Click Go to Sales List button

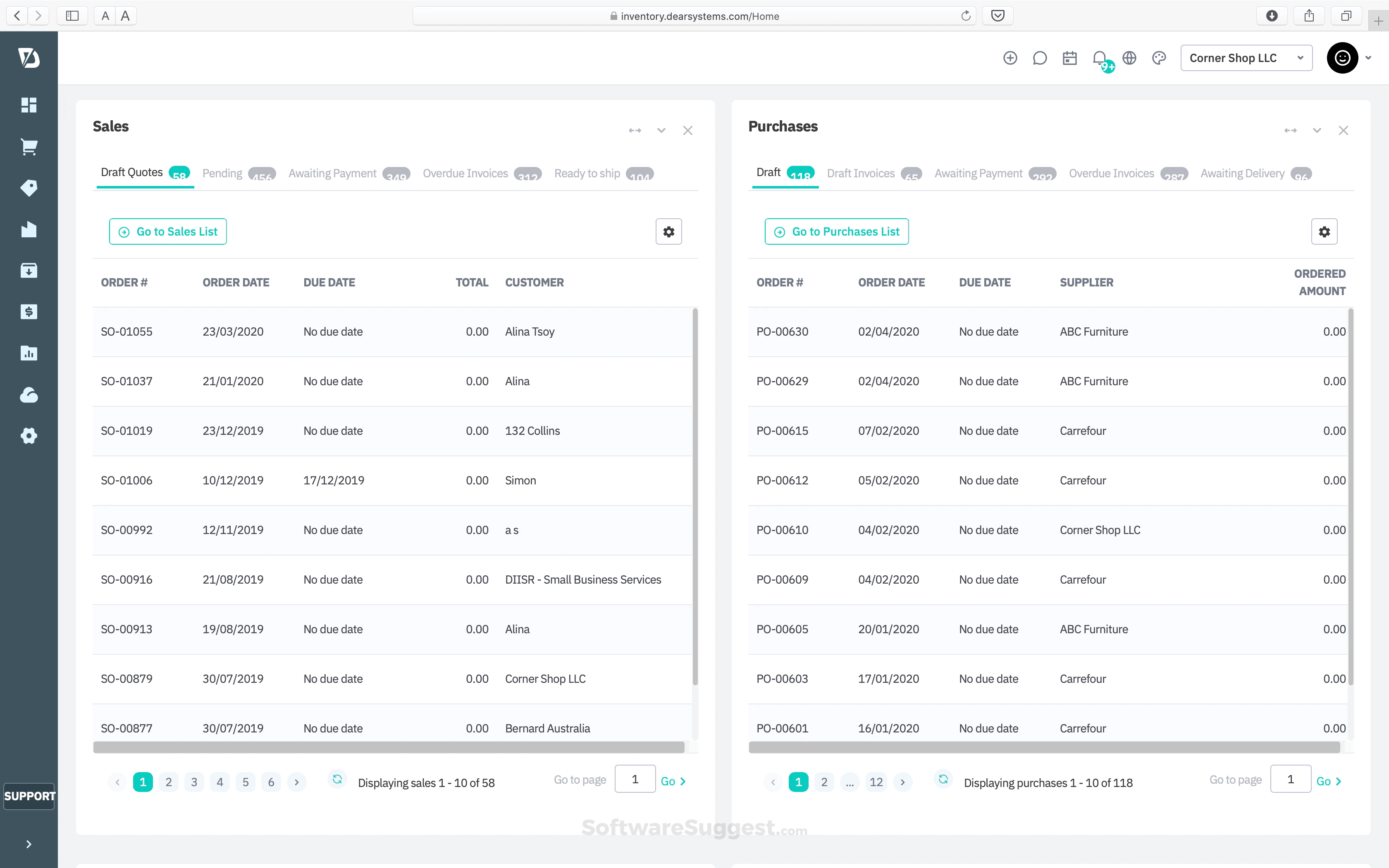pos(167,231)
